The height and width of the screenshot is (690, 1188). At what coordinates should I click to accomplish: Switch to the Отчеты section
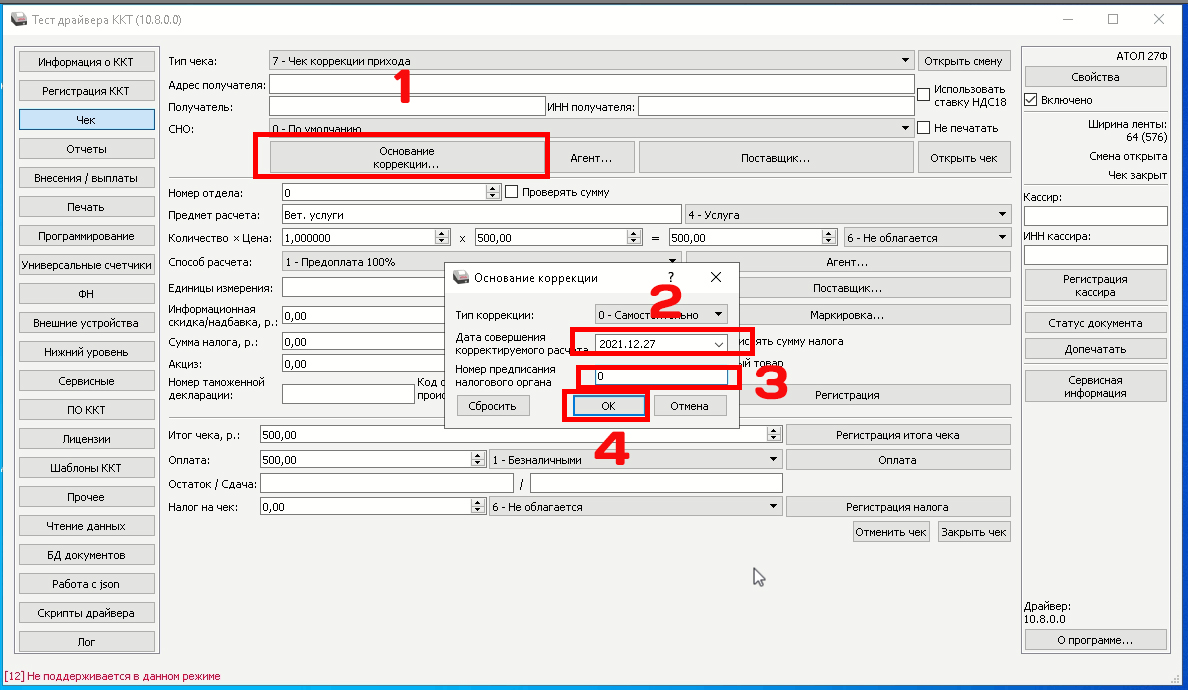pos(86,149)
